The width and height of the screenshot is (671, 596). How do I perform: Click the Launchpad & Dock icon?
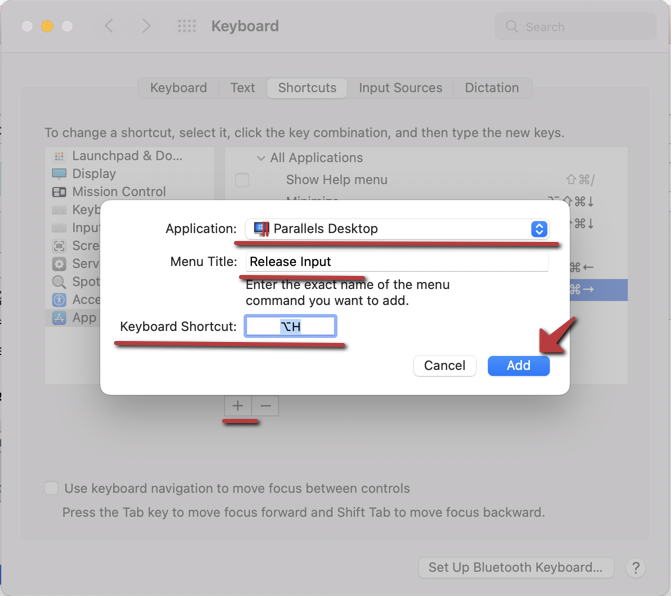[59, 156]
